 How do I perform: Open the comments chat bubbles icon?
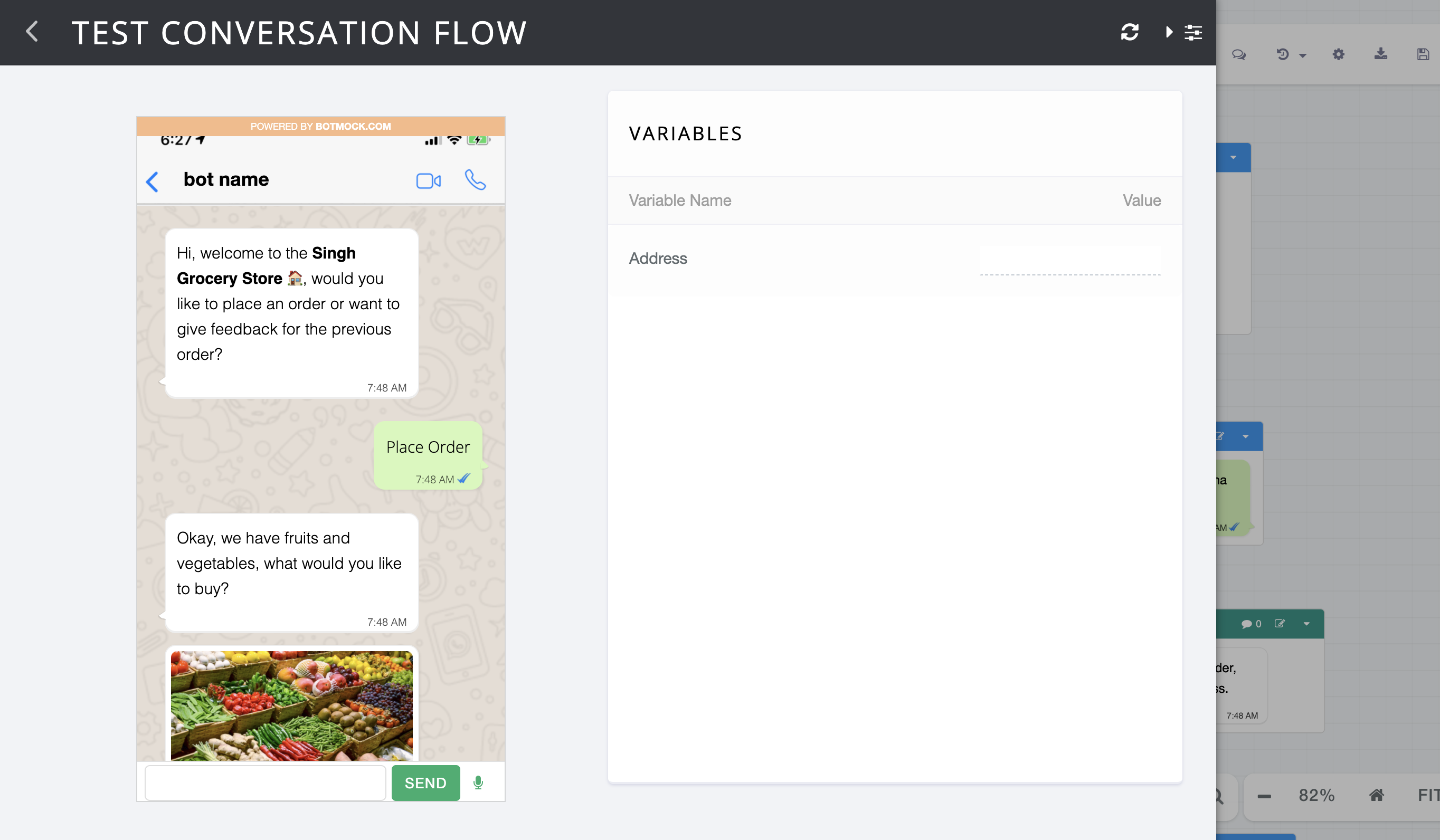pyautogui.click(x=1238, y=55)
